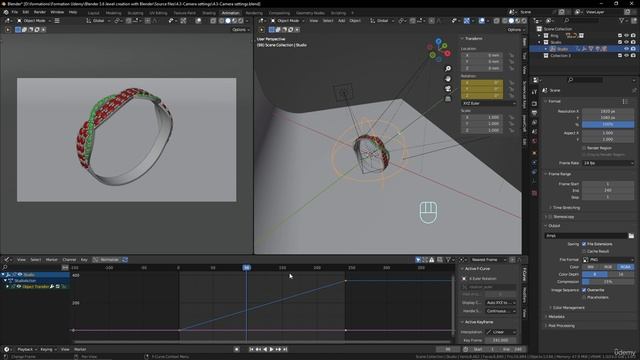Click the current frame marker in graph editor

[247, 268]
